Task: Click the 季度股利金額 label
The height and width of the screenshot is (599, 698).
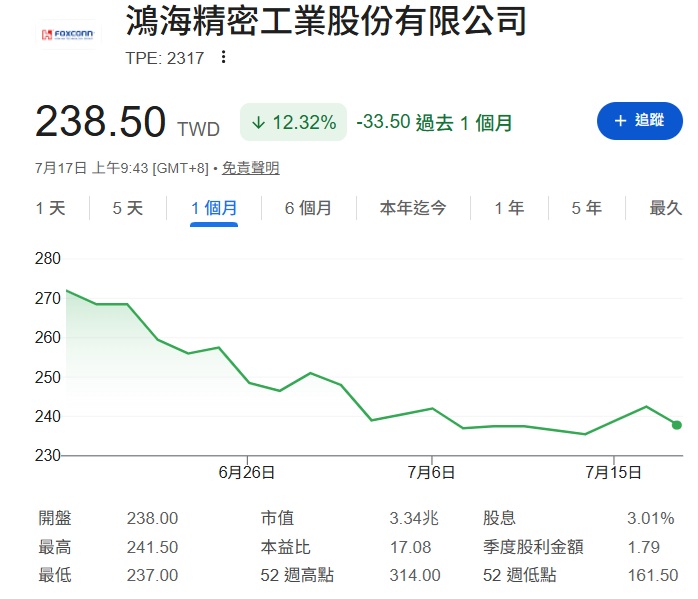Action: [533, 547]
